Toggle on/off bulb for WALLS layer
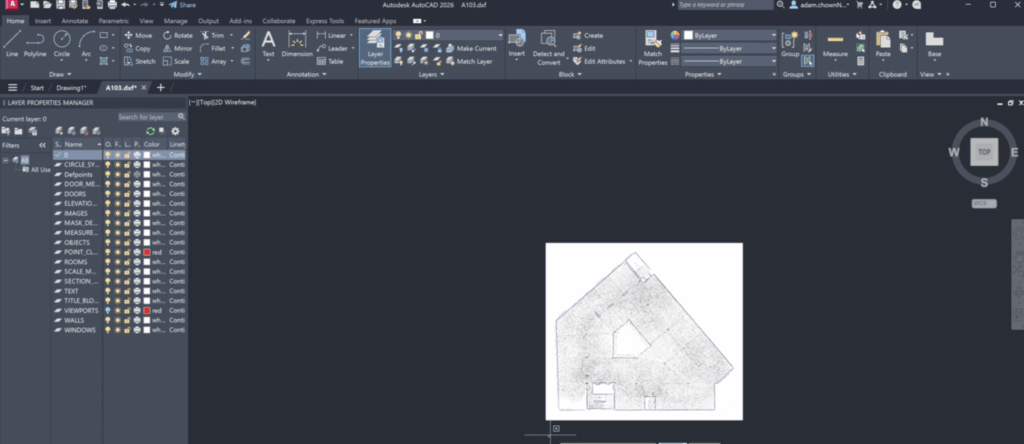This screenshot has height=444, width=1024. (x=109, y=320)
